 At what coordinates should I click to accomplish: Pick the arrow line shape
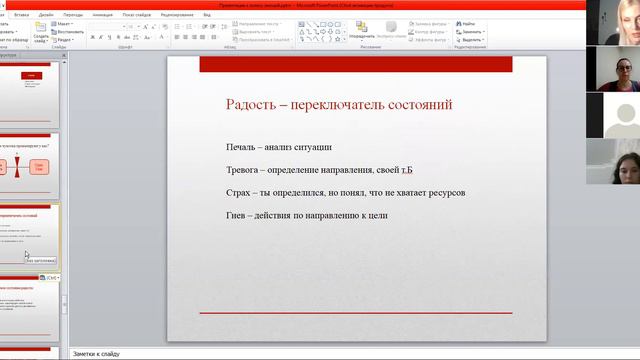pyautogui.click(x=316, y=24)
